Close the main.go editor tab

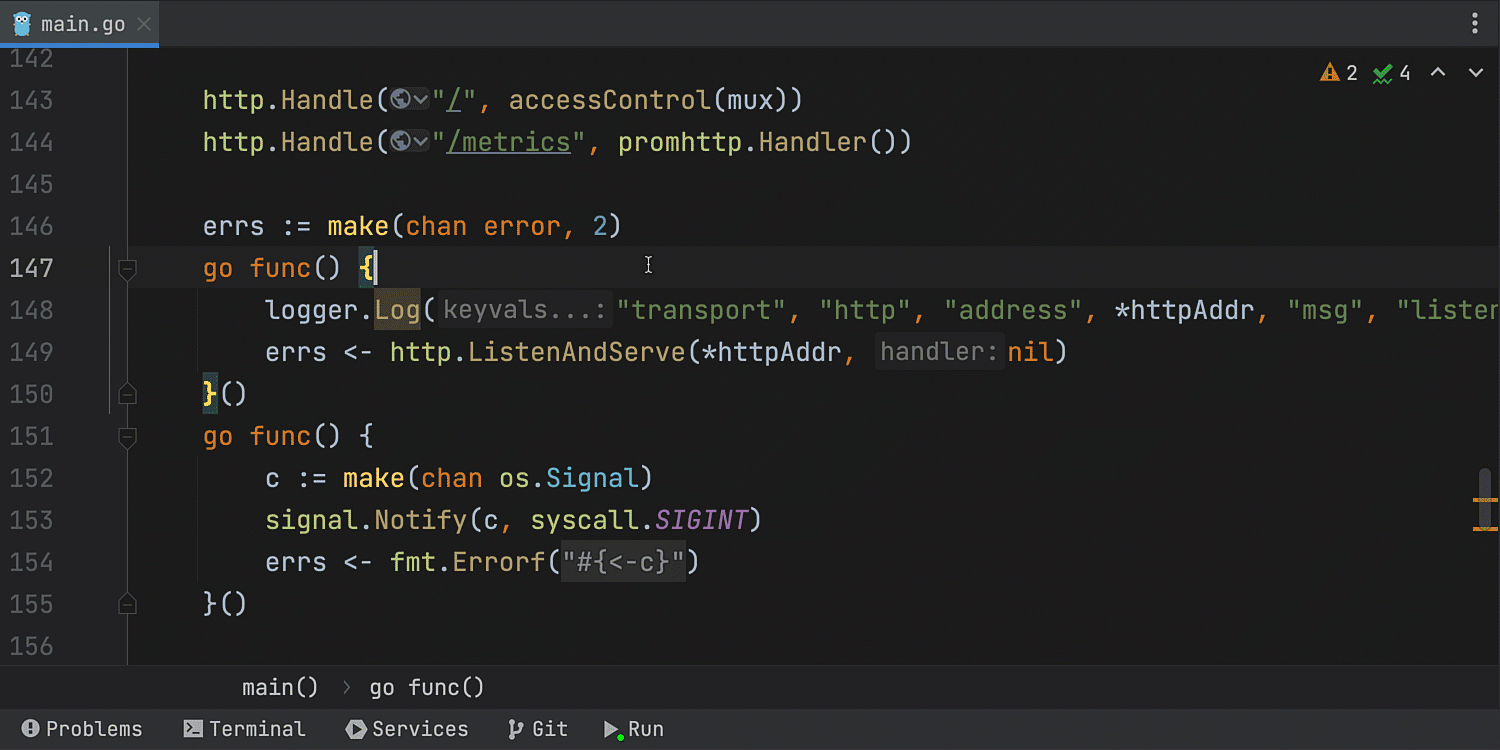pos(144,24)
